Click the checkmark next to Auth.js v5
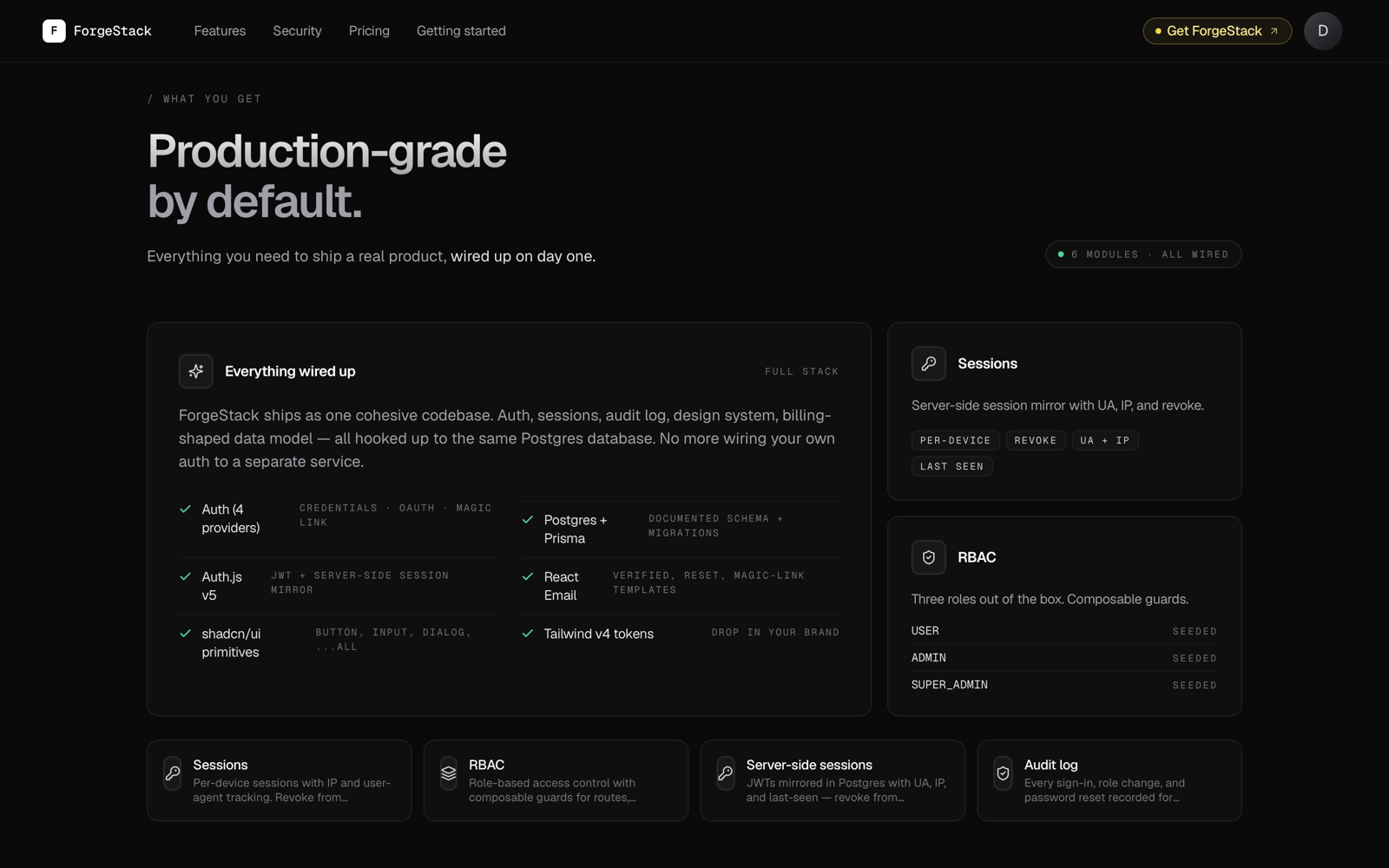The image size is (1389, 868). pyautogui.click(x=185, y=576)
